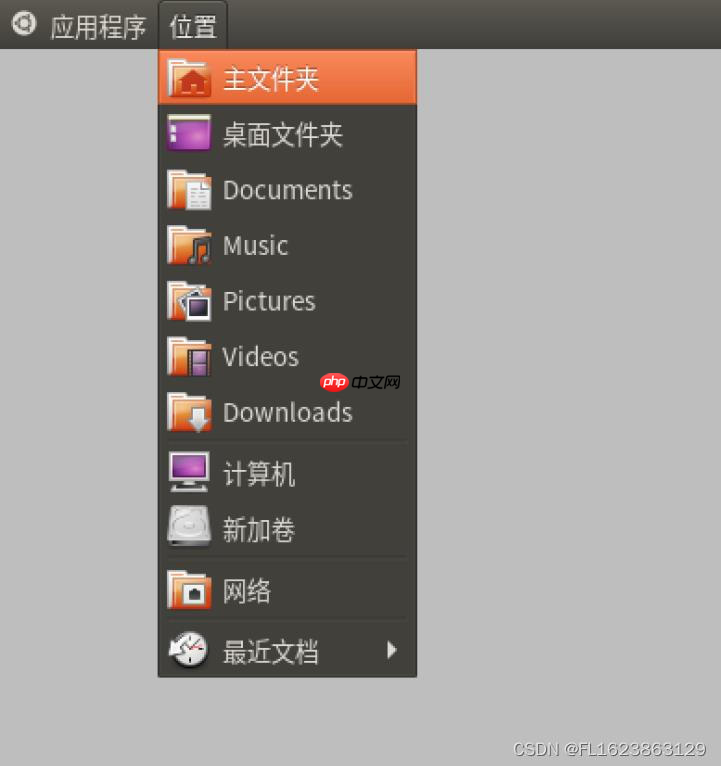Close the 位置 places menu
The width and height of the screenshot is (721, 766).
193,26
